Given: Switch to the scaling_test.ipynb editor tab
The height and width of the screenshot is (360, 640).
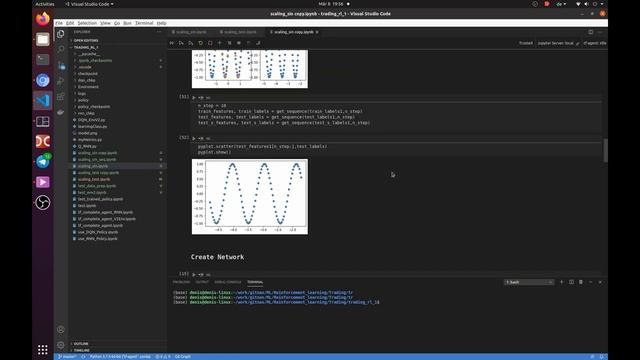Looking at the screenshot, I should pos(239,32).
